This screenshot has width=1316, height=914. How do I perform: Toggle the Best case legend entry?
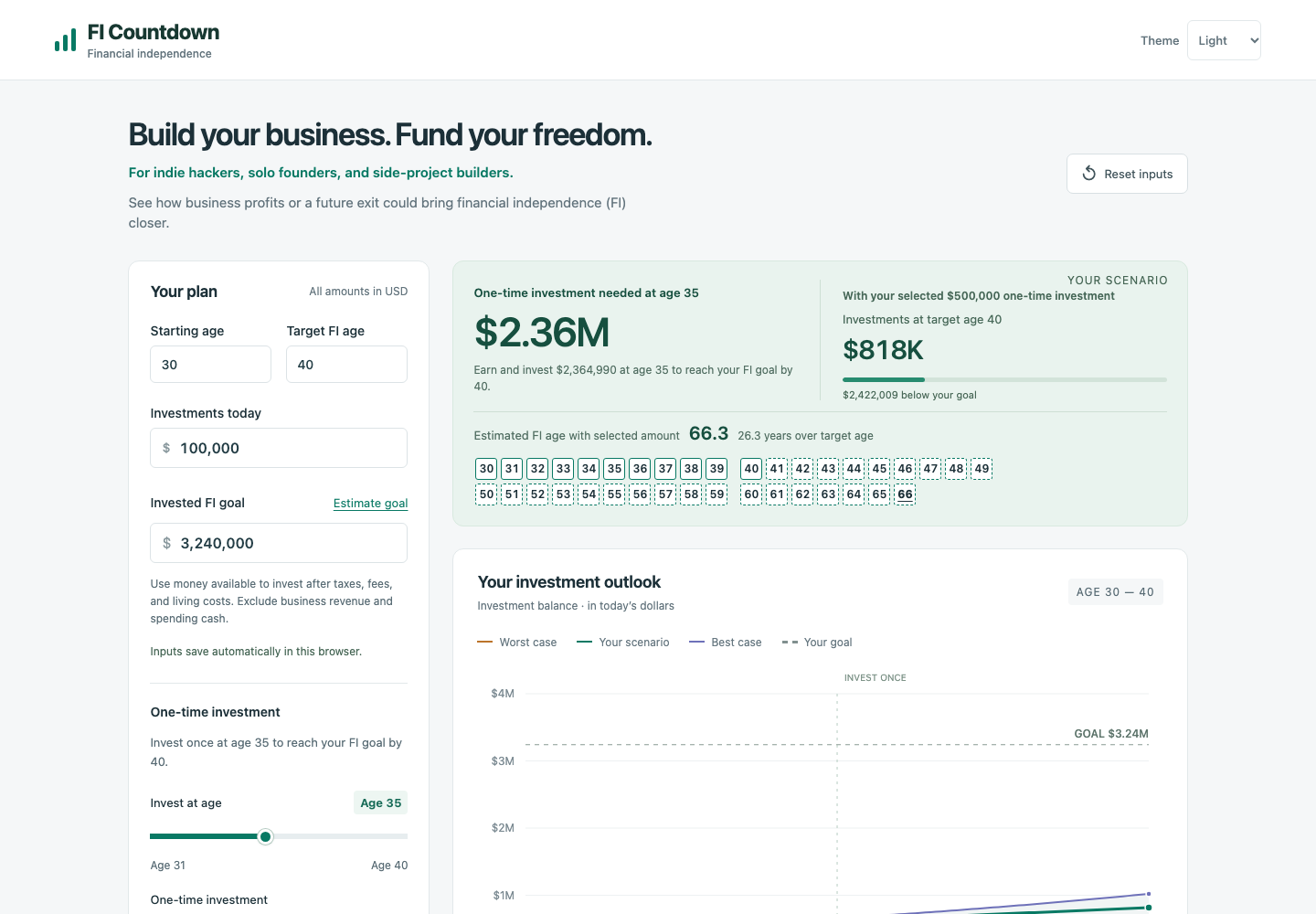[726, 643]
